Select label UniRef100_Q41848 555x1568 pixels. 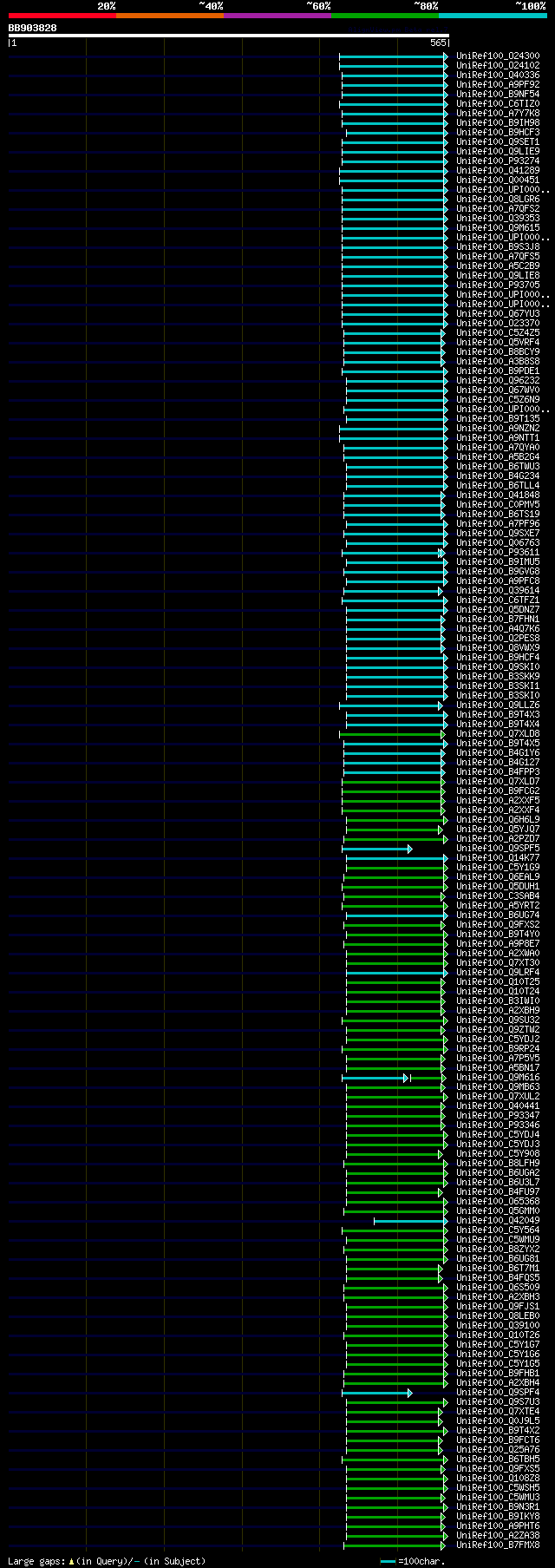[498, 495]
